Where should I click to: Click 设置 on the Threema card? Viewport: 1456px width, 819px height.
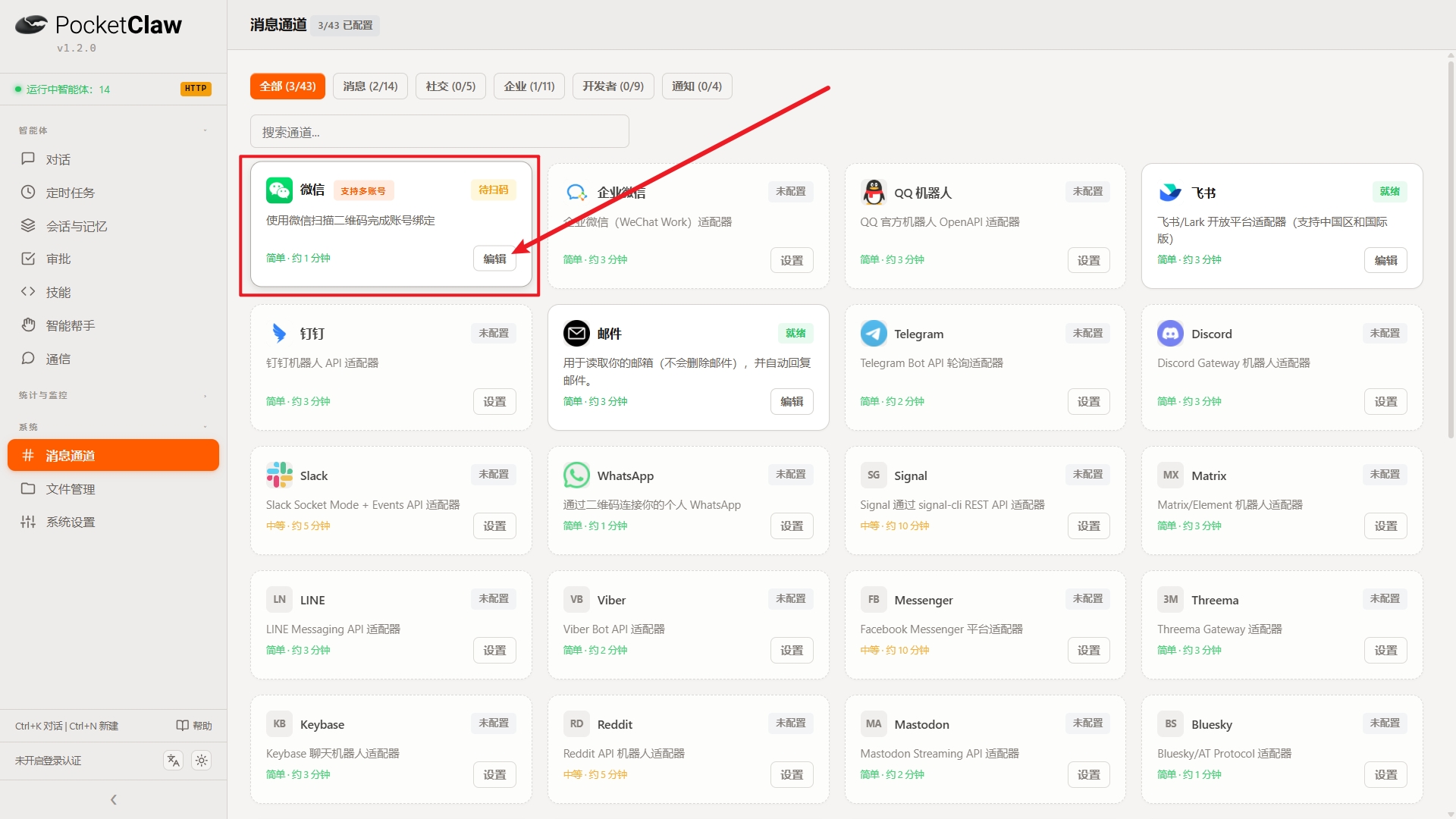(1385, 651)
